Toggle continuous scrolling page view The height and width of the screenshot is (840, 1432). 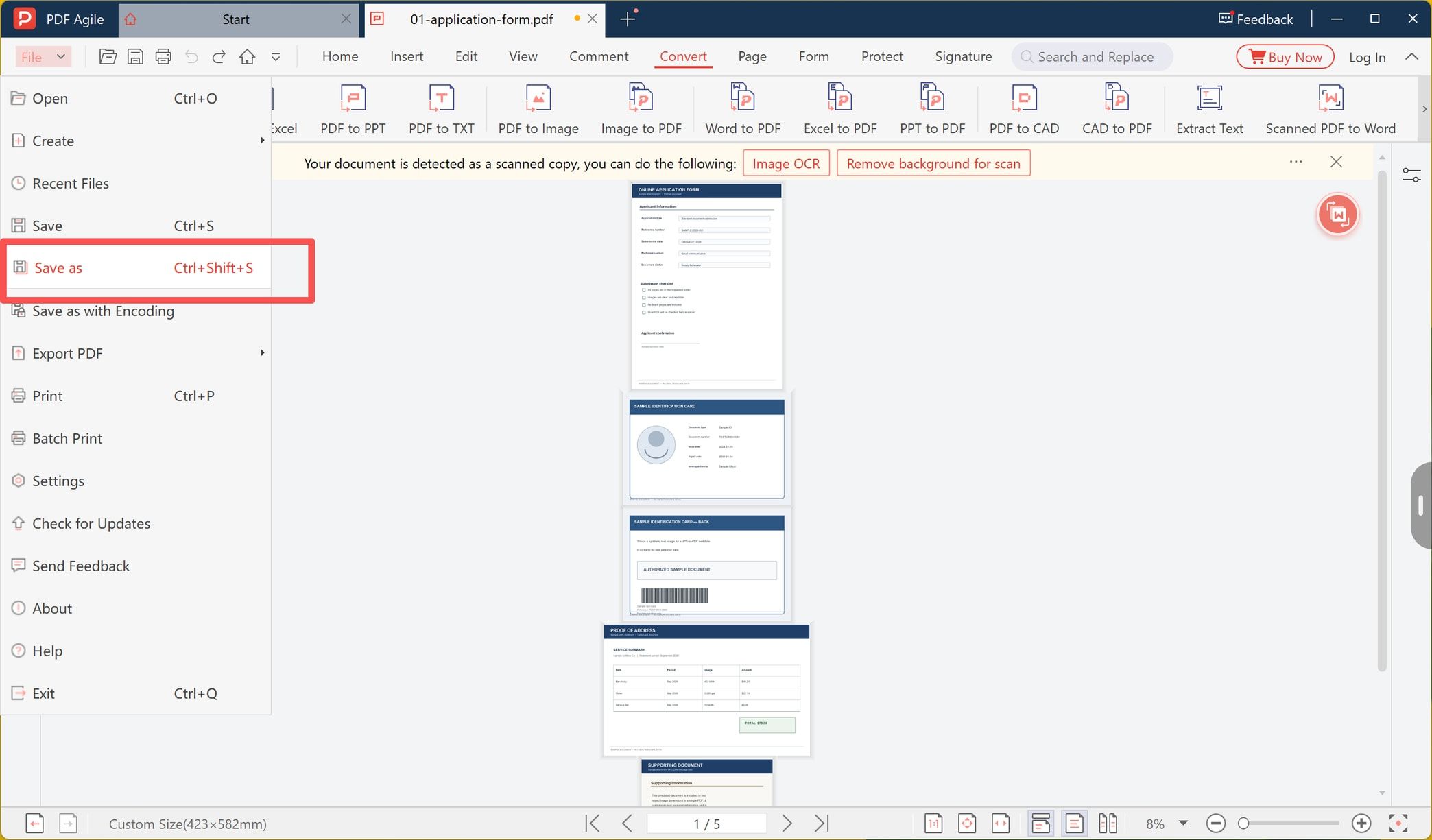coord(1040,823)
